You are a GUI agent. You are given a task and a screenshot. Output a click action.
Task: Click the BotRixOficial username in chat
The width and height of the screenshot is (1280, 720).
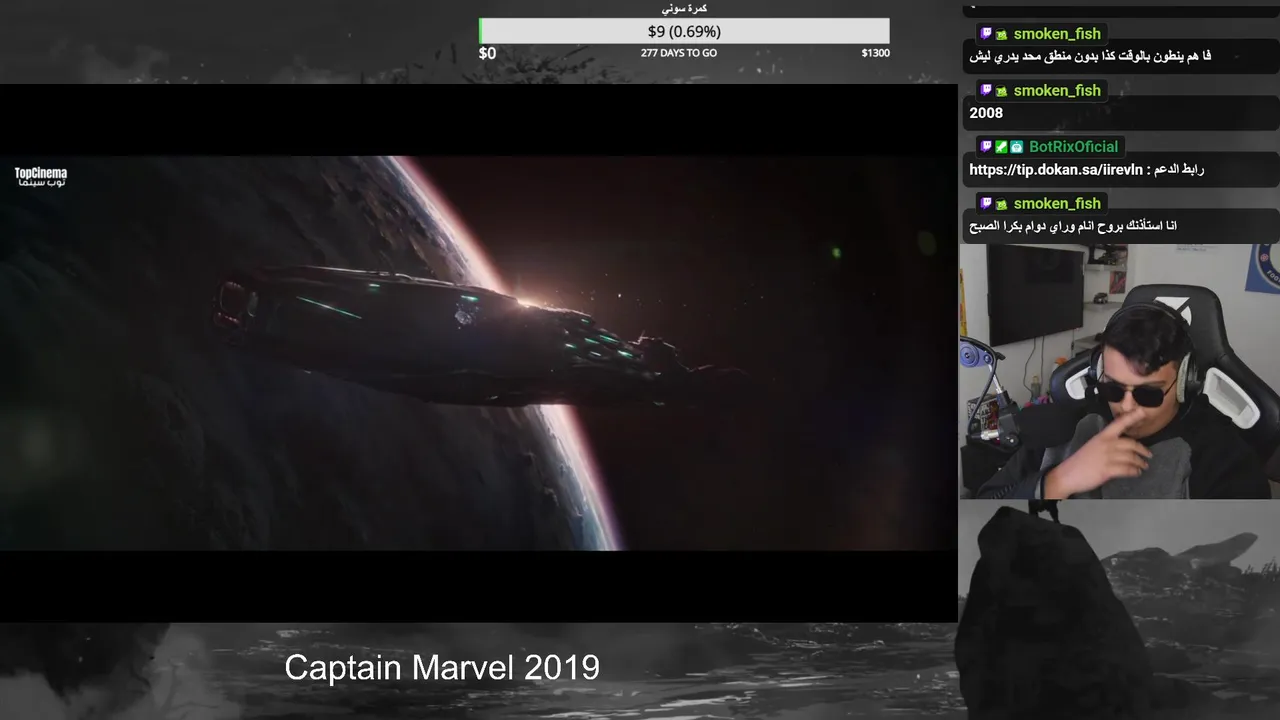tap(1073, 147)
